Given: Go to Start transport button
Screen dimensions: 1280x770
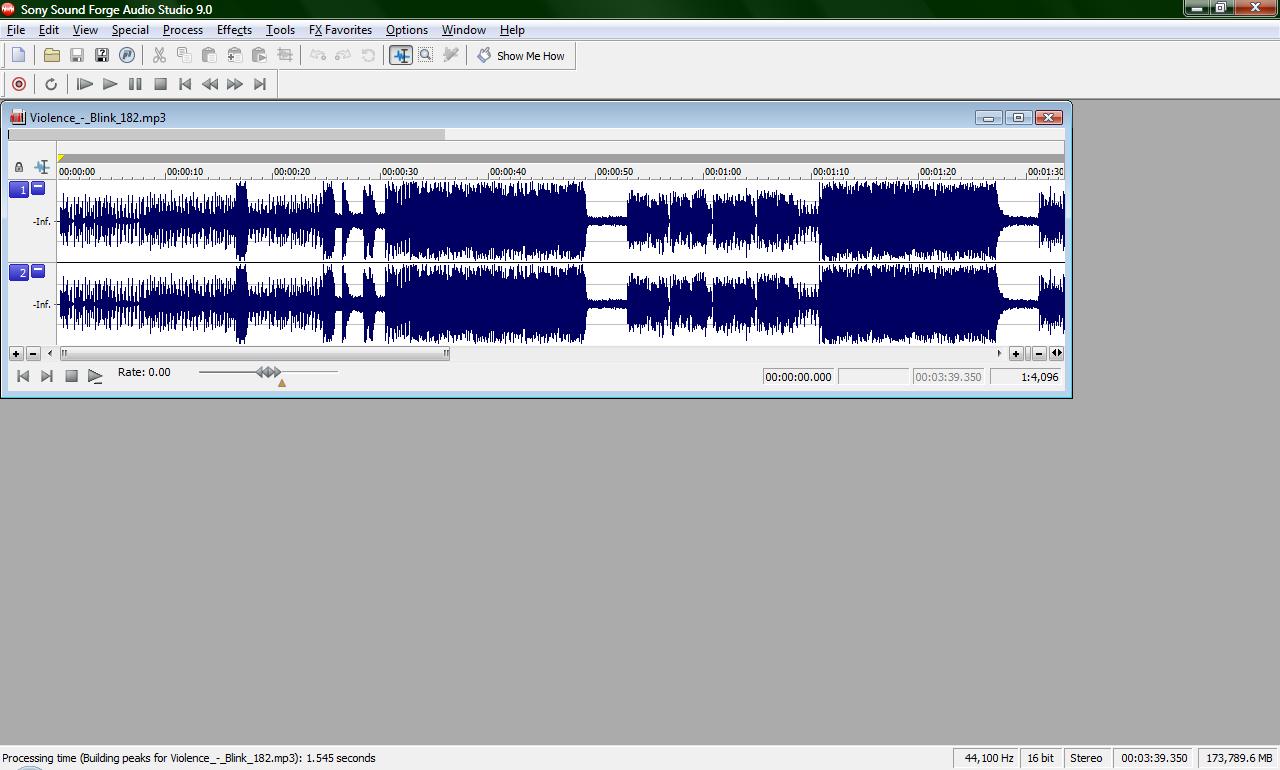Looking at the screenshot, I should [185, 84].
